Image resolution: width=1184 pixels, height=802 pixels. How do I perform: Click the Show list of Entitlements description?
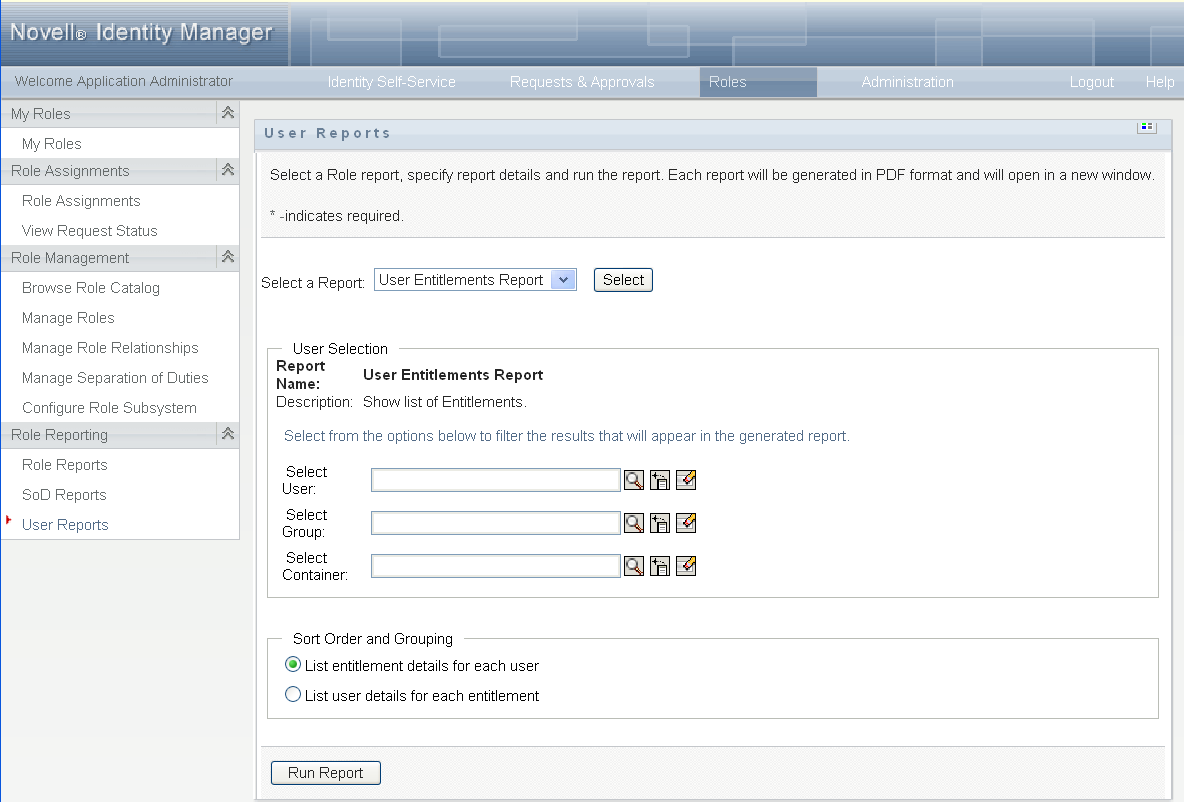[x=445, y=402]
